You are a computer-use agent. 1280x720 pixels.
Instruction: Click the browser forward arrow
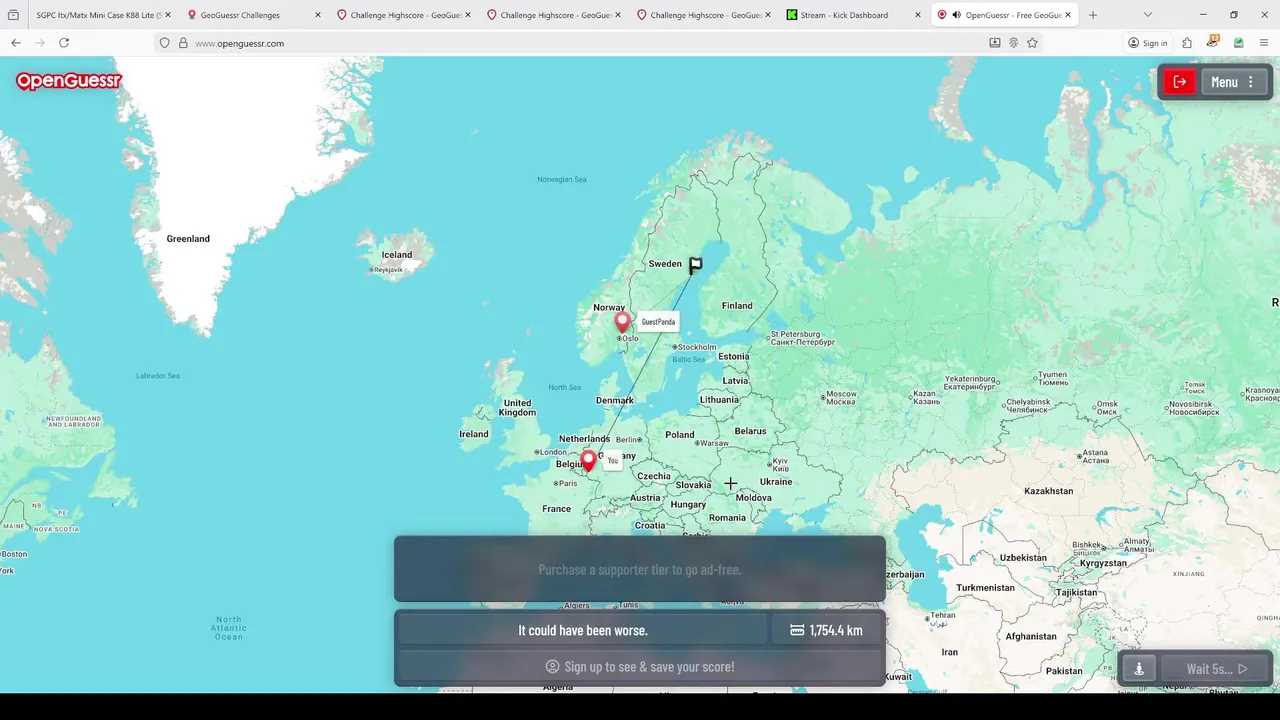[40, 43]
